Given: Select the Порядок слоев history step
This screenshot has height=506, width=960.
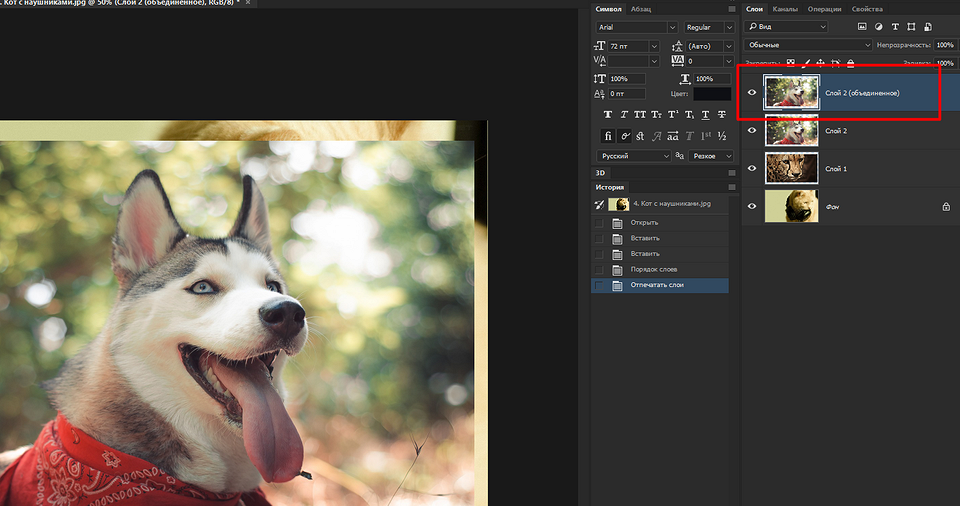Looking at the screenshot, I should 653,270.
